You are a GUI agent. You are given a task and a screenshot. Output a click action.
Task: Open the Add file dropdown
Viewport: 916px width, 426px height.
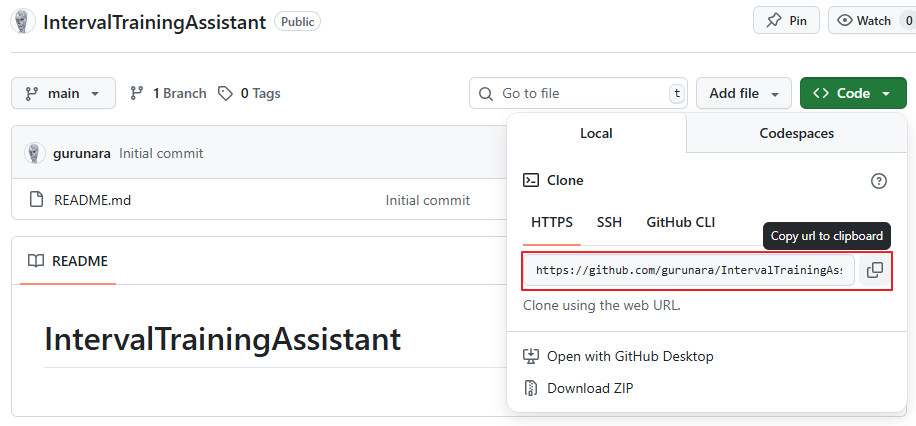click(x=744, y=93)
